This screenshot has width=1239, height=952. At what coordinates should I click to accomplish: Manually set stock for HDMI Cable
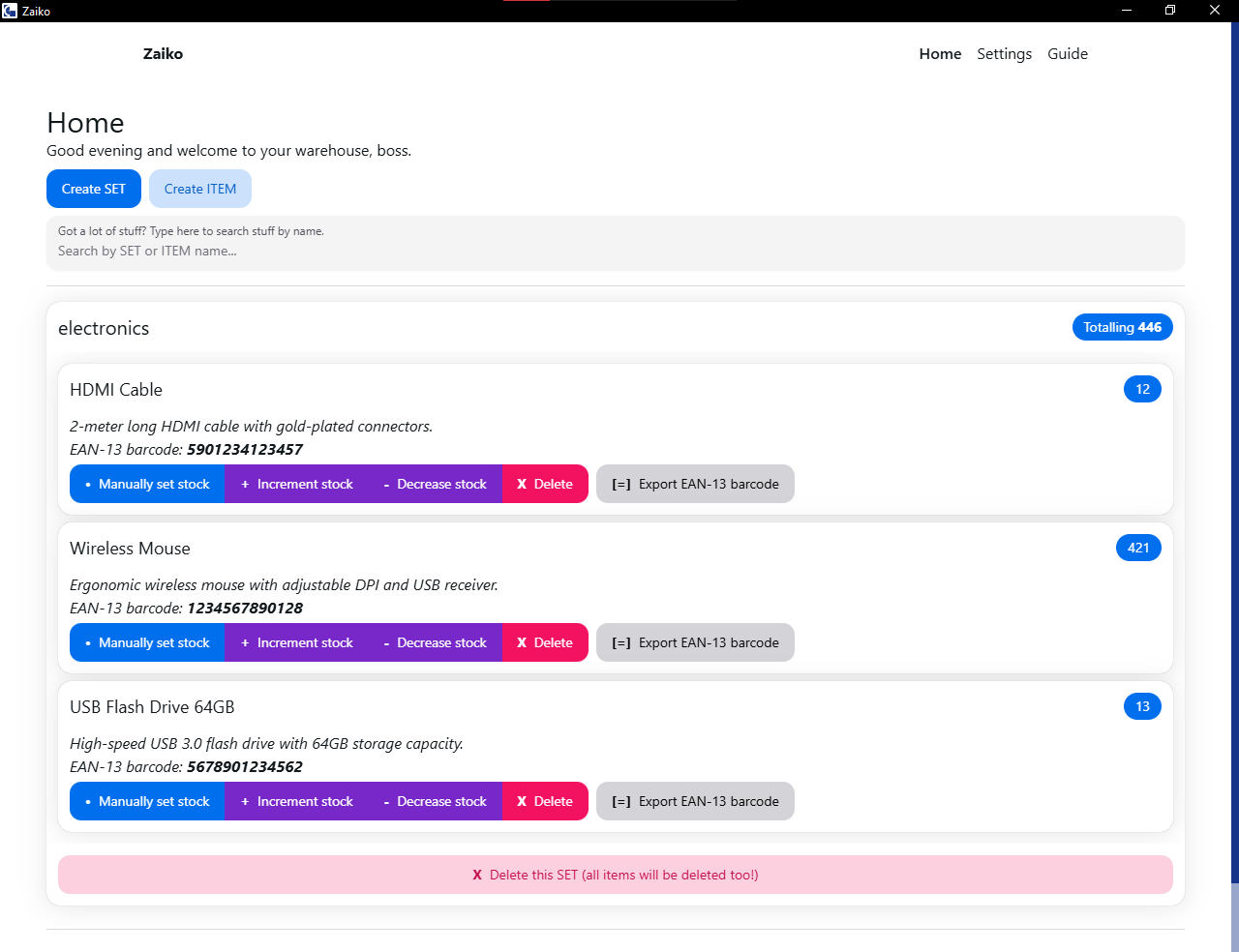click(x=147, y=484)
